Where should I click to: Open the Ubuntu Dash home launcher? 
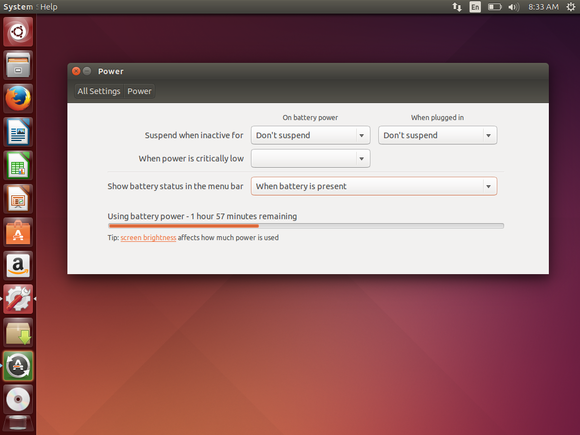coord(18,32)
